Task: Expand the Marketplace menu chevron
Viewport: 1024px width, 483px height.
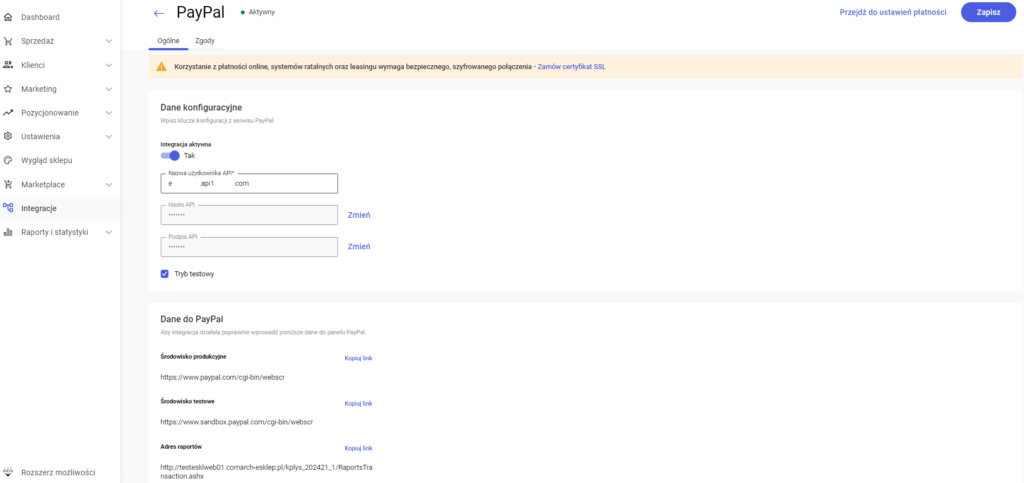Action: pos(109,185)
